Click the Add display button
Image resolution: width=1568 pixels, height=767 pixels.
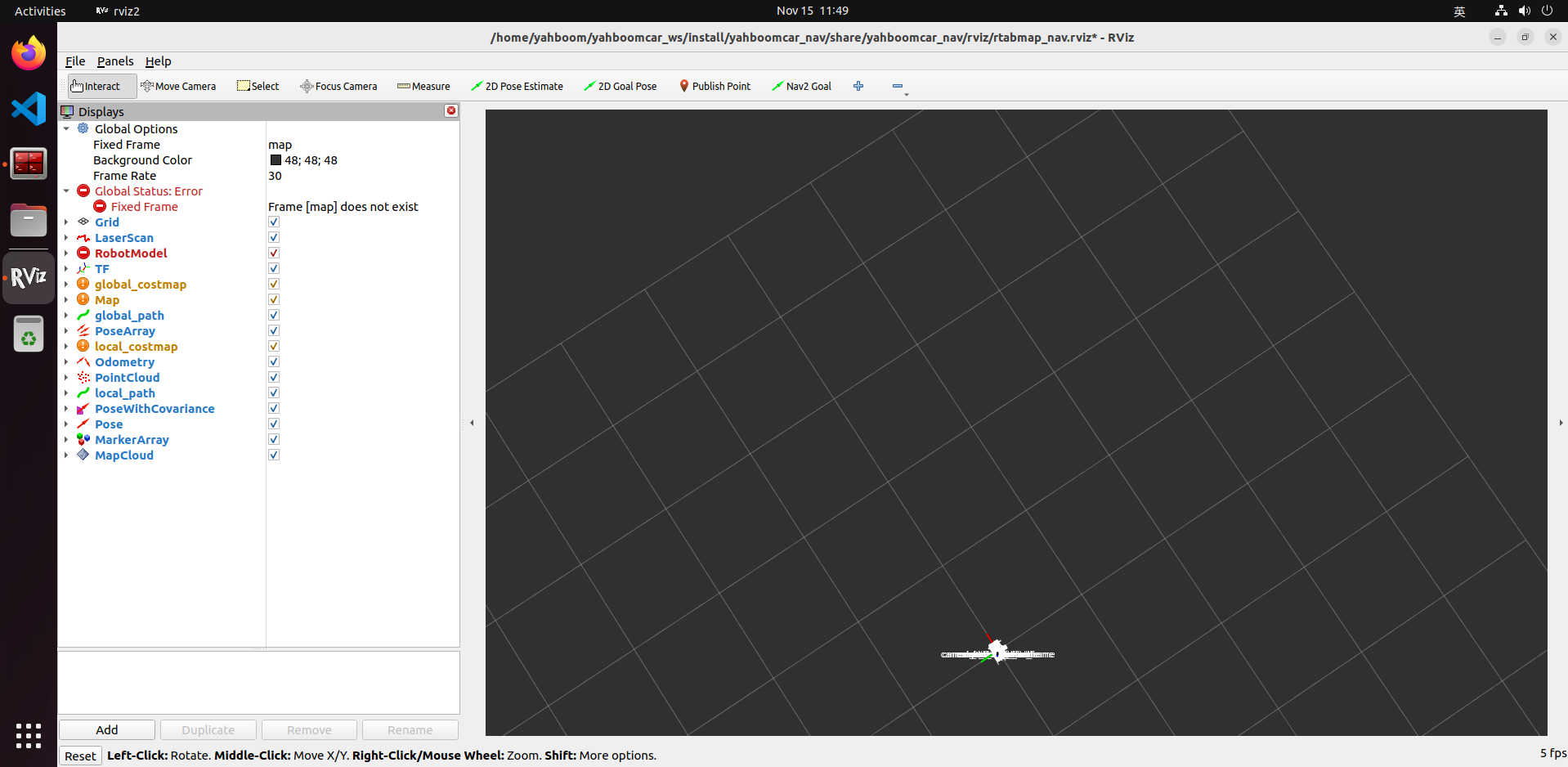(107, 729)
